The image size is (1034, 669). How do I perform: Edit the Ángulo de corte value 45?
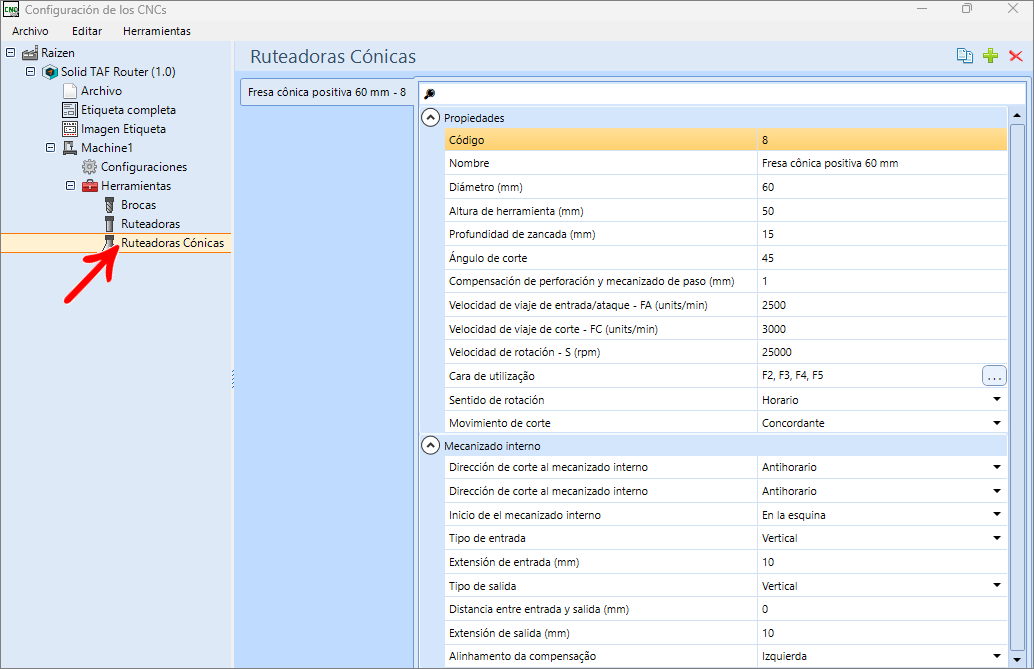coord(882,258)
